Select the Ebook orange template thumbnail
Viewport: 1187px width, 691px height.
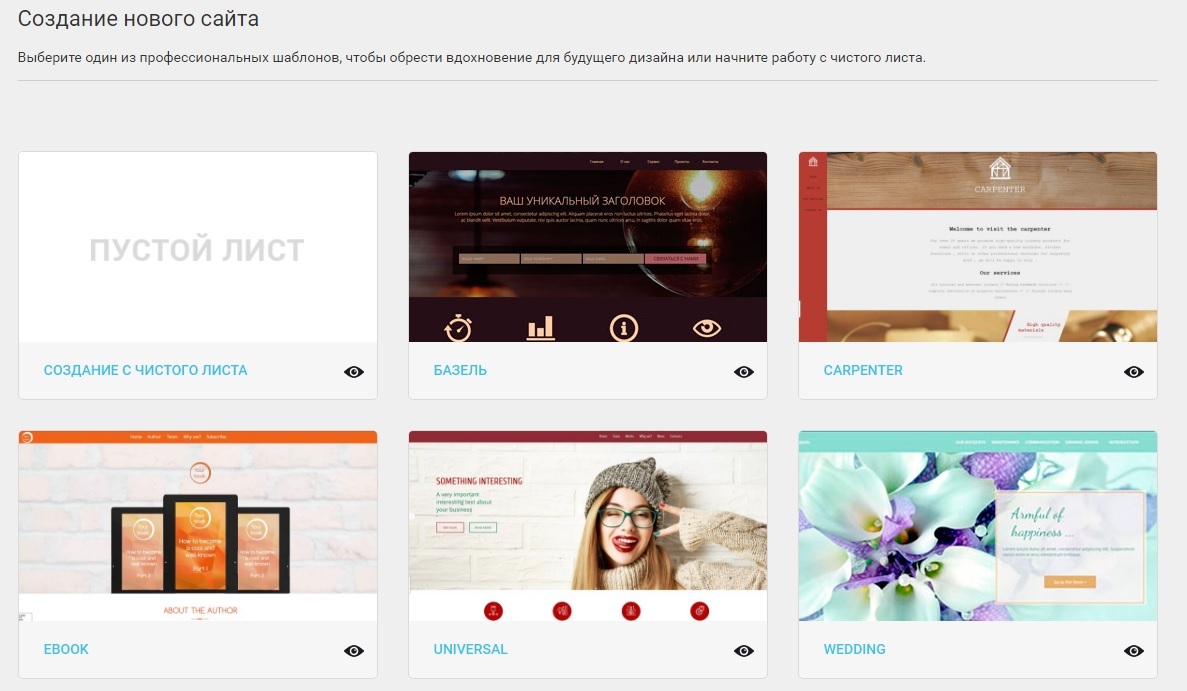click(x=198, y=526)
